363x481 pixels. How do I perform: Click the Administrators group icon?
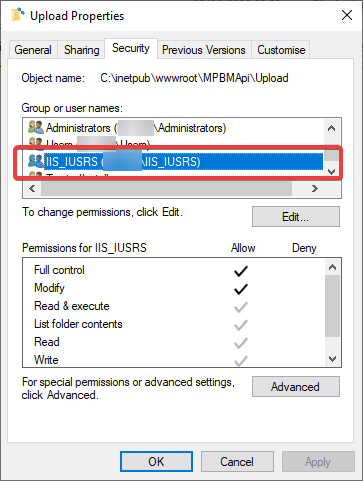[x=36, y=127]
